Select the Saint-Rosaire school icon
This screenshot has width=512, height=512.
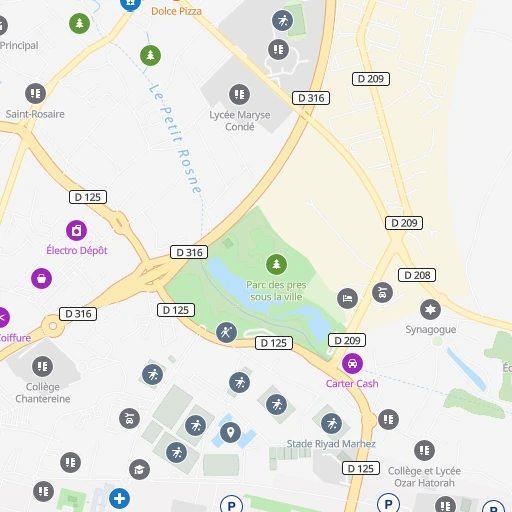coord(35,93)
